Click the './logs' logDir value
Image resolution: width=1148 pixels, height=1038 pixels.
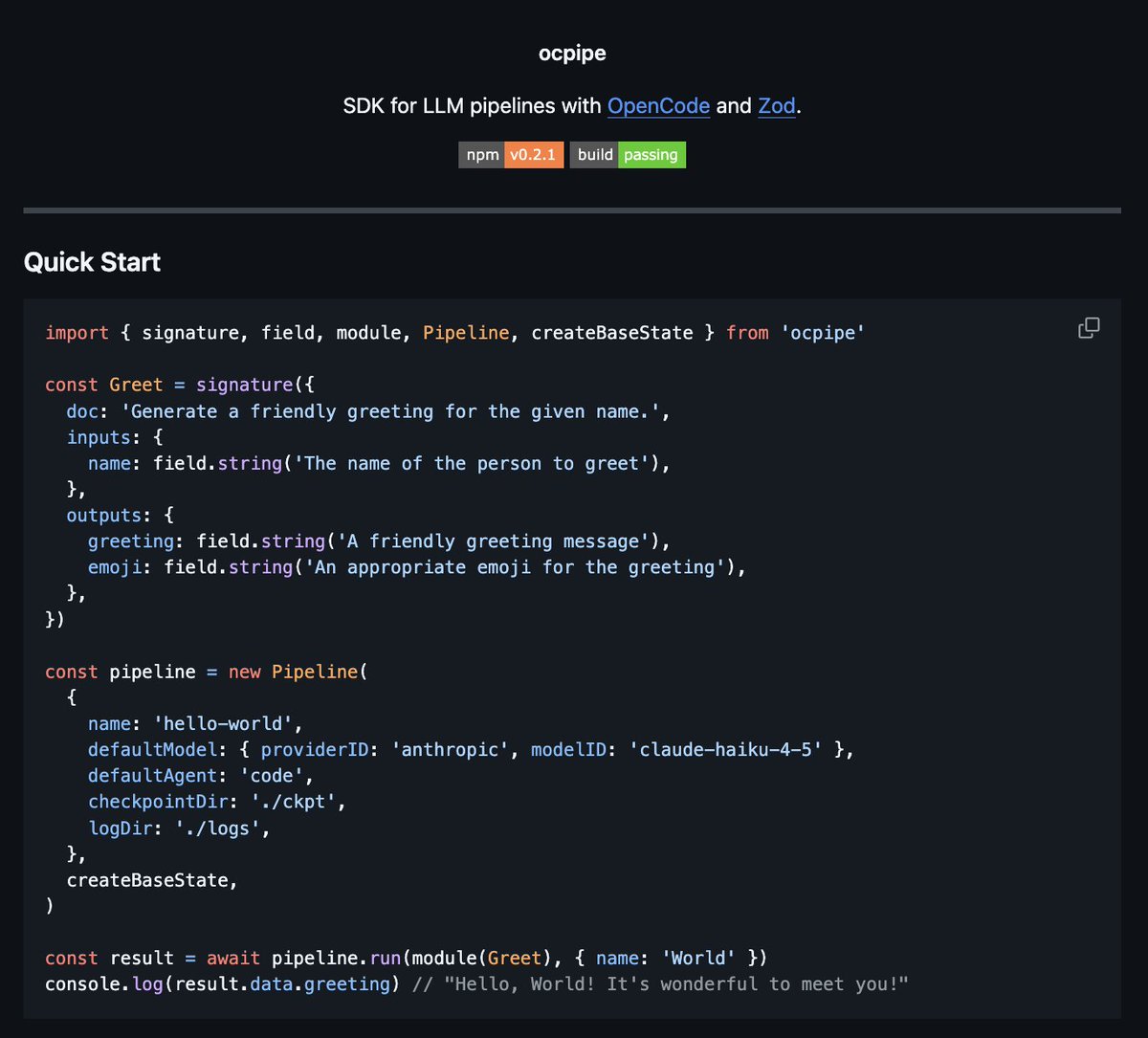(218, 828)
